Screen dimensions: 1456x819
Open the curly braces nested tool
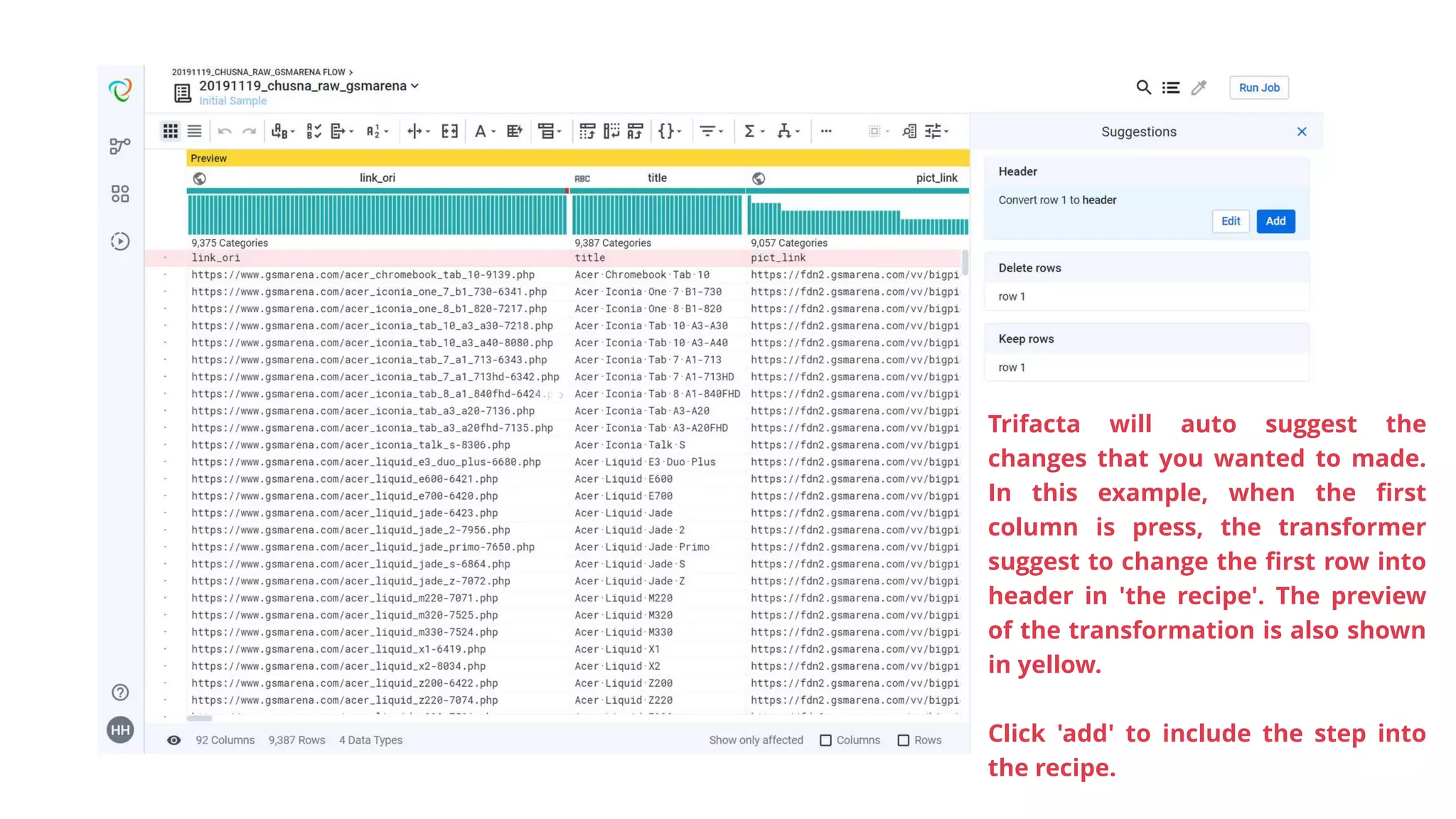pyautogui.click(x=669, y=131)
